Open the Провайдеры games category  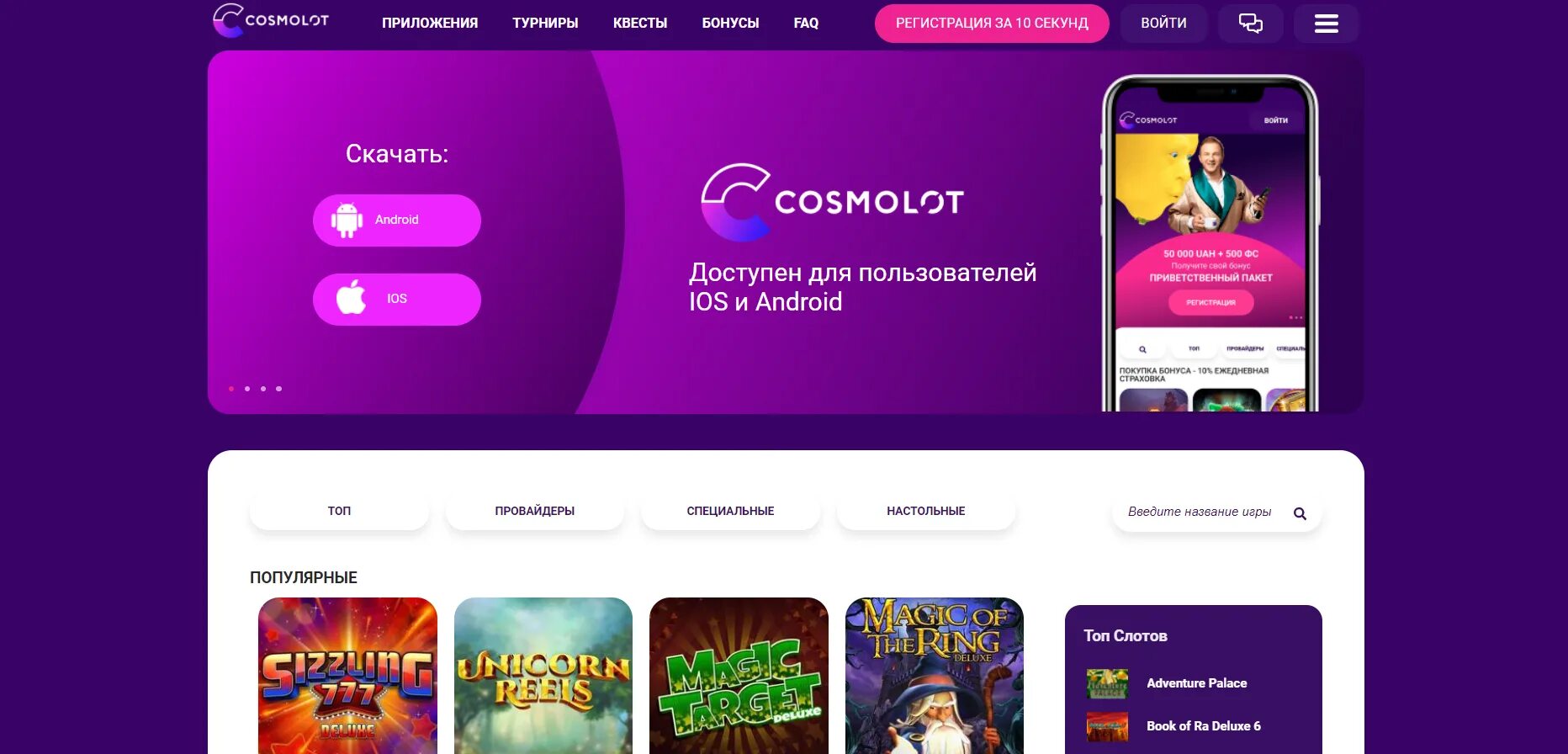535,511
